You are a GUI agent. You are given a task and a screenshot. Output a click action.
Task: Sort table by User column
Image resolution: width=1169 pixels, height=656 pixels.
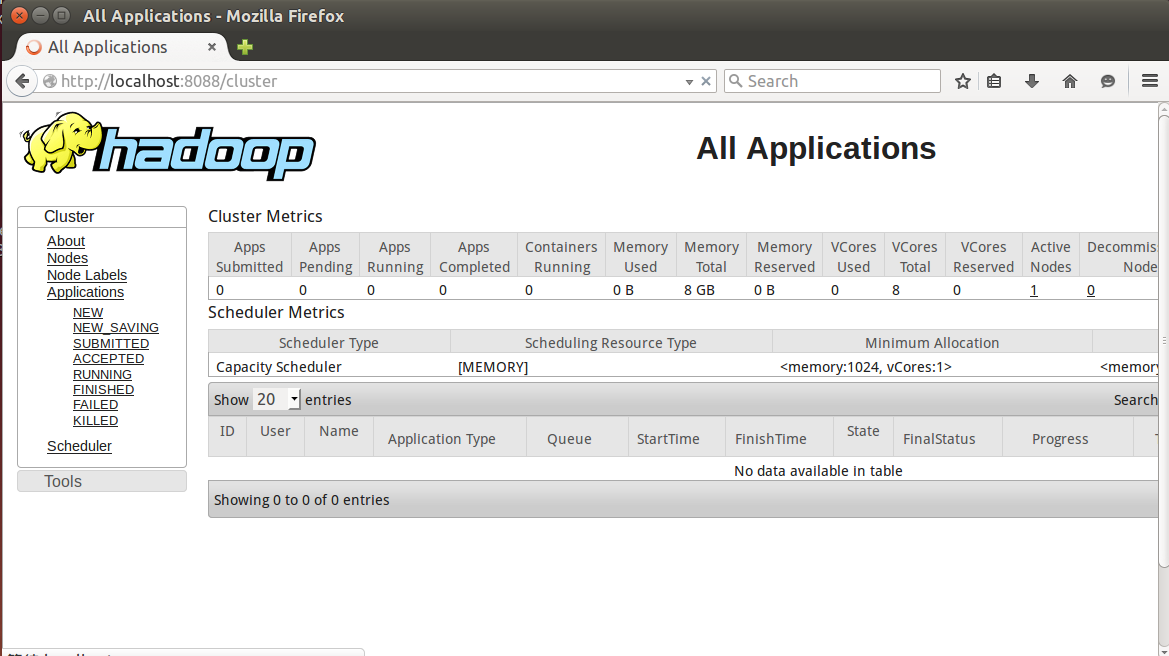(x=275, y=436)
